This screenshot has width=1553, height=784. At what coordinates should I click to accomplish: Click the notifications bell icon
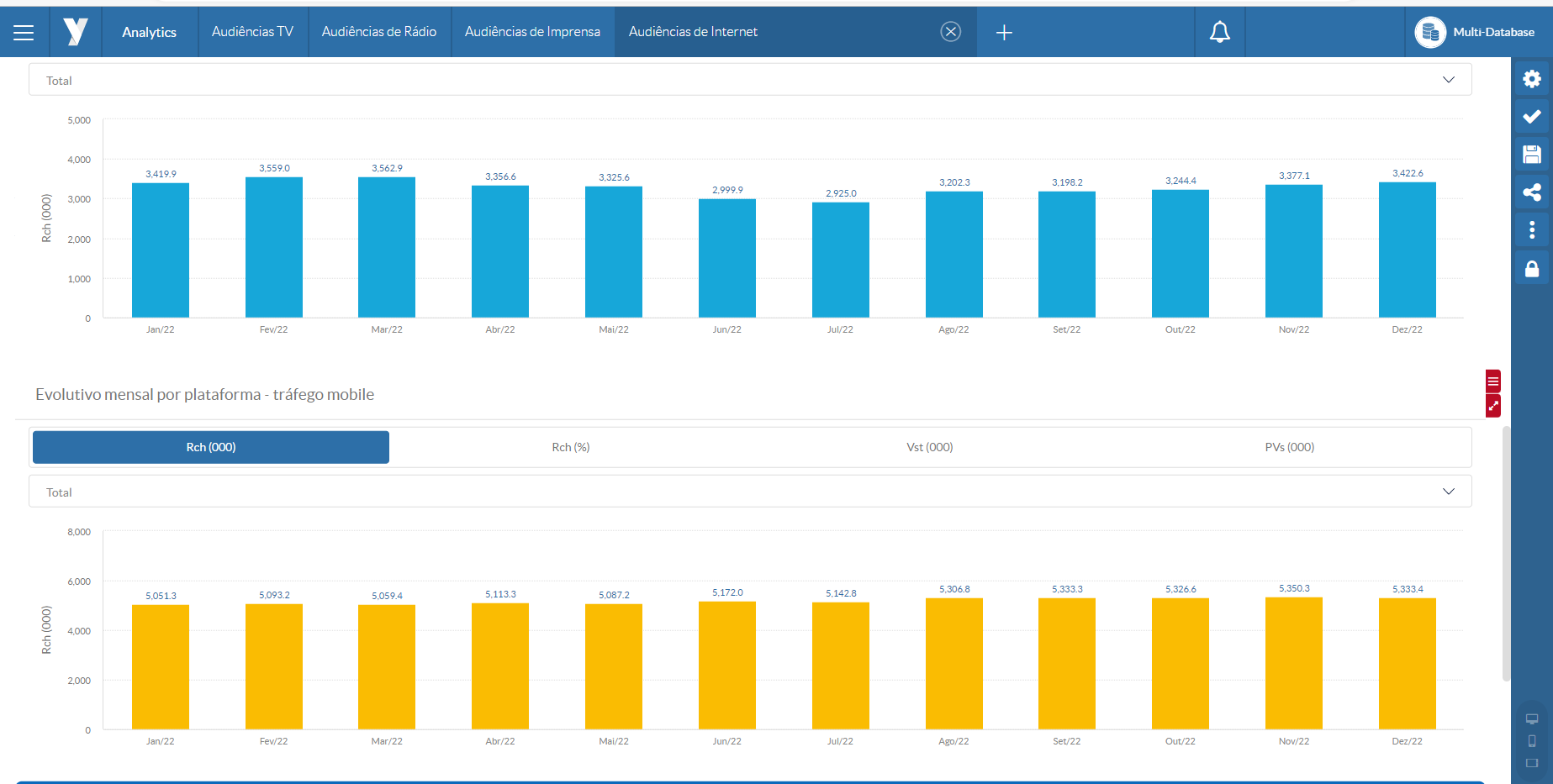[1219, 32]
